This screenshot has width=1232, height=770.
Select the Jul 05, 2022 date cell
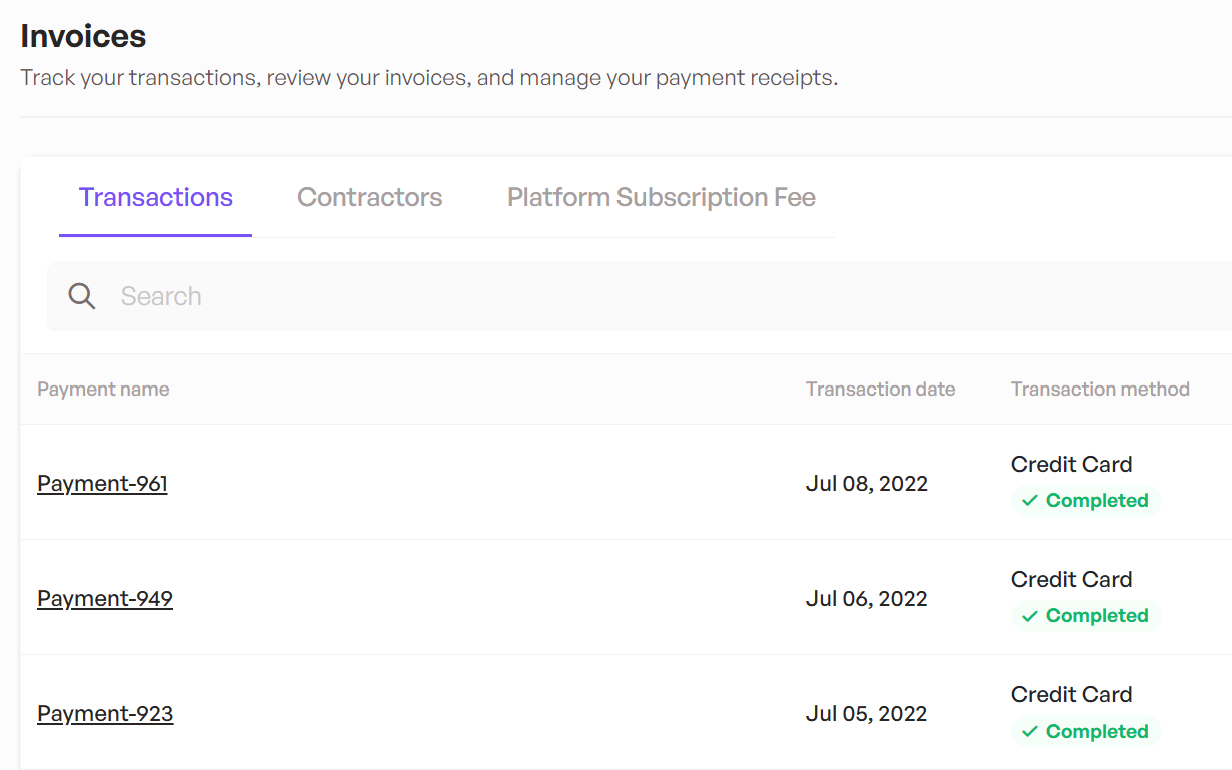(867, 714)
